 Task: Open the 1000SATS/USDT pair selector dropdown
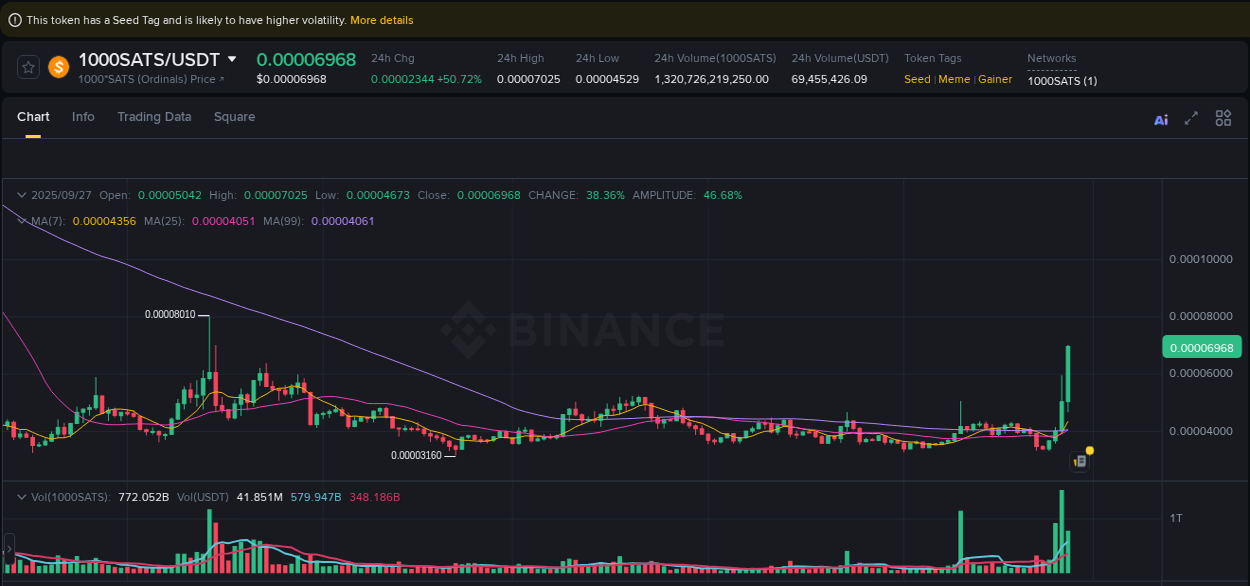(232, 59)
